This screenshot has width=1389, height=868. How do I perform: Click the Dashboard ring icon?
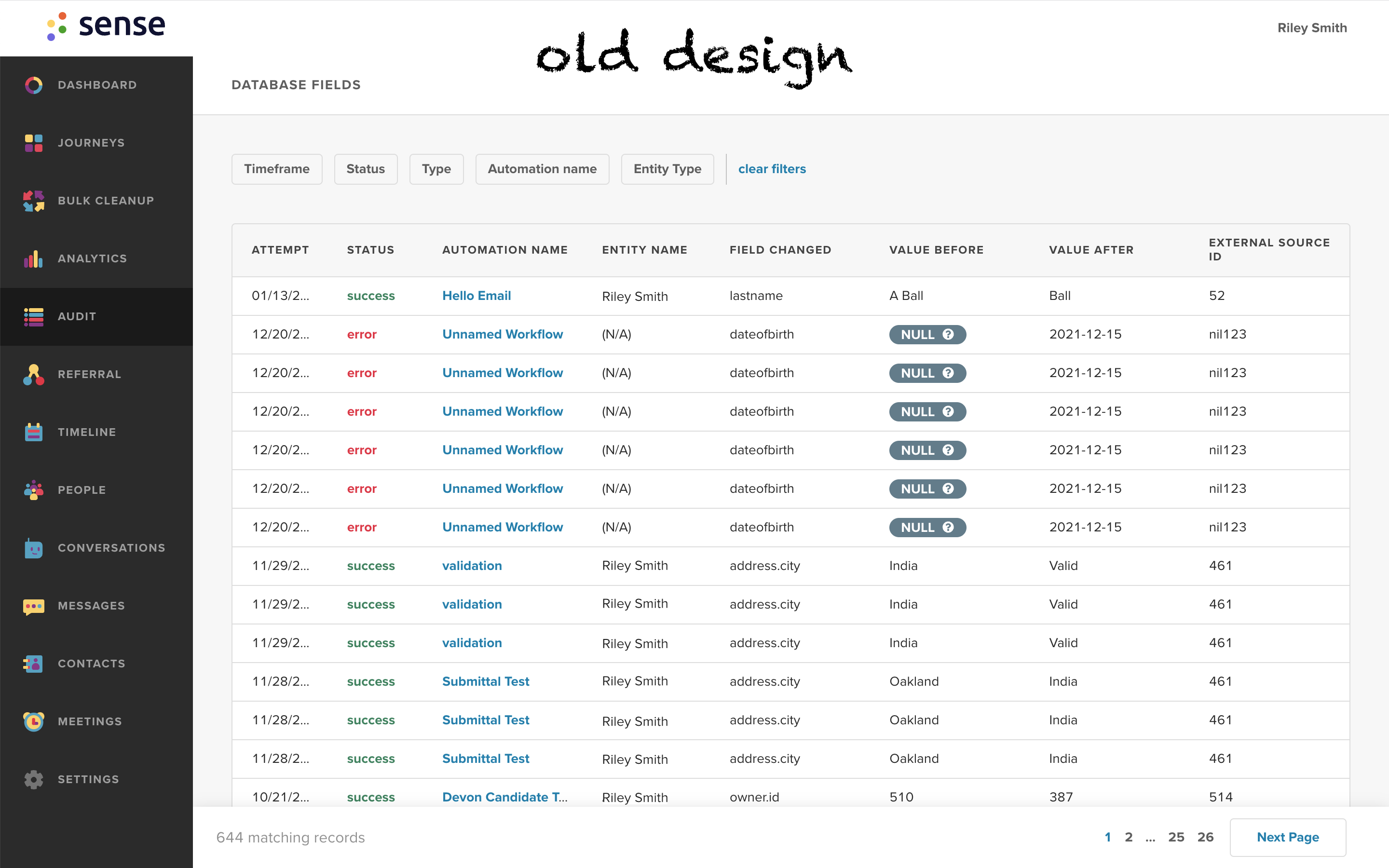click(x=33, y=85)
